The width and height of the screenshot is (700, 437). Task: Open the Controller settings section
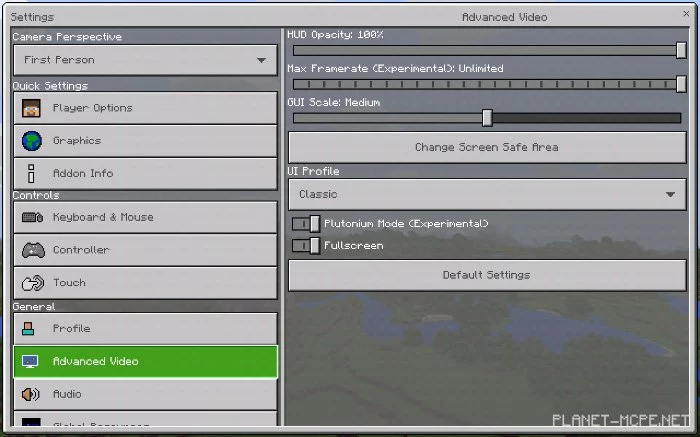144,250
